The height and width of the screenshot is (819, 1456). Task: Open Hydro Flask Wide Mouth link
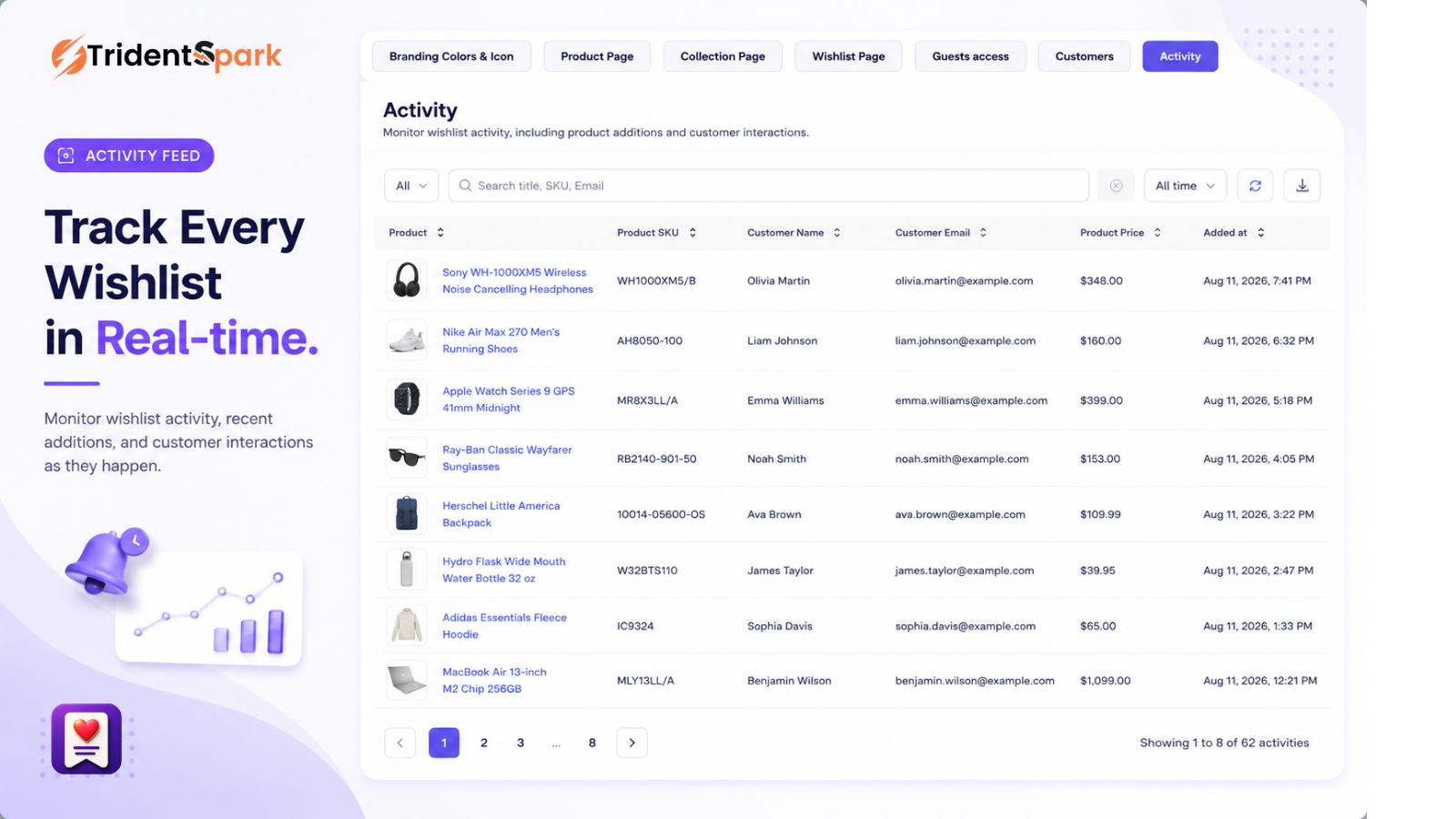pos(504,570)
